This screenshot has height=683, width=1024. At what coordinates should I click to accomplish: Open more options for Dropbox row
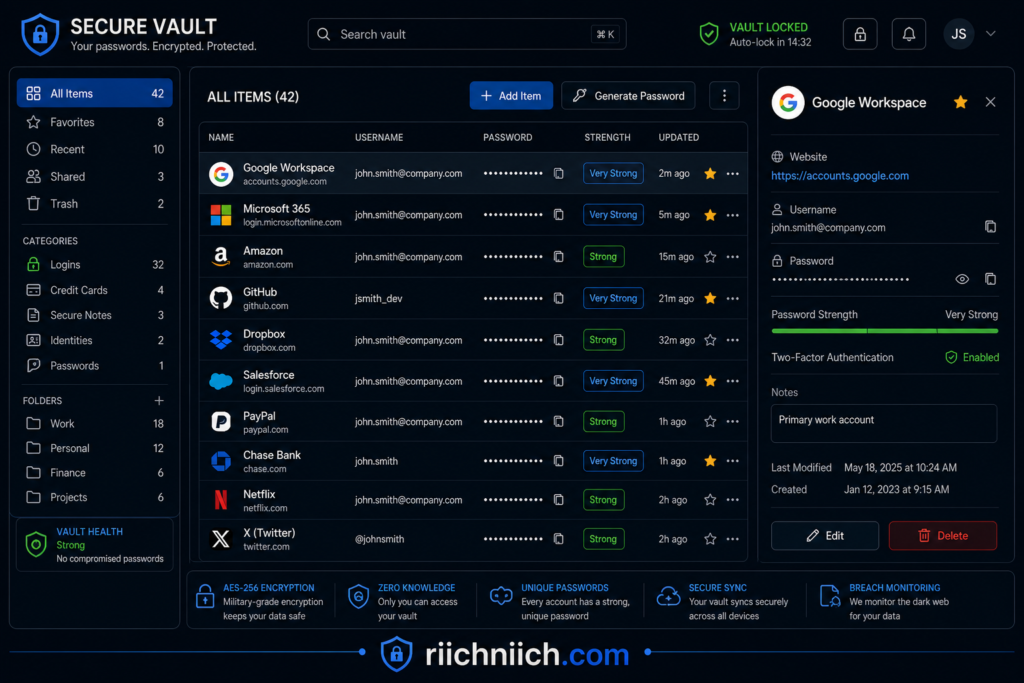point(733,340)
